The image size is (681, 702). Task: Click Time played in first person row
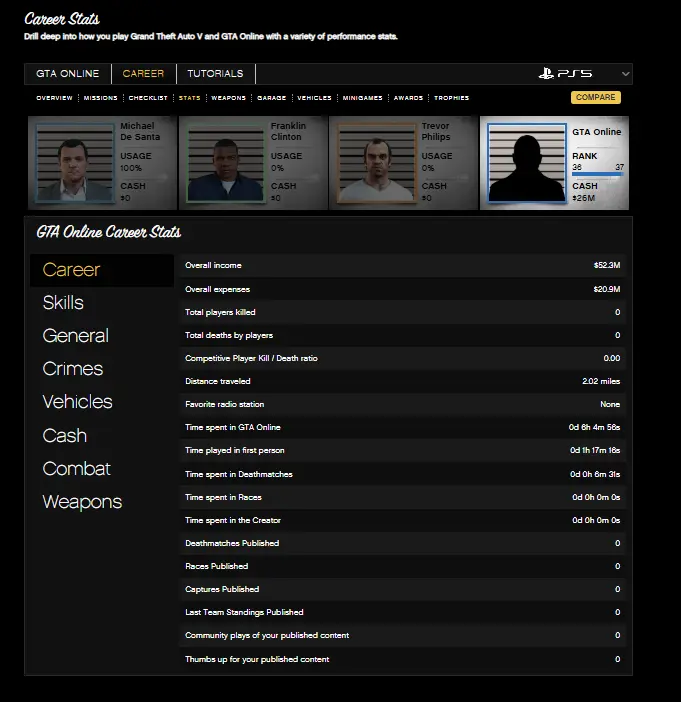[403, 450]
